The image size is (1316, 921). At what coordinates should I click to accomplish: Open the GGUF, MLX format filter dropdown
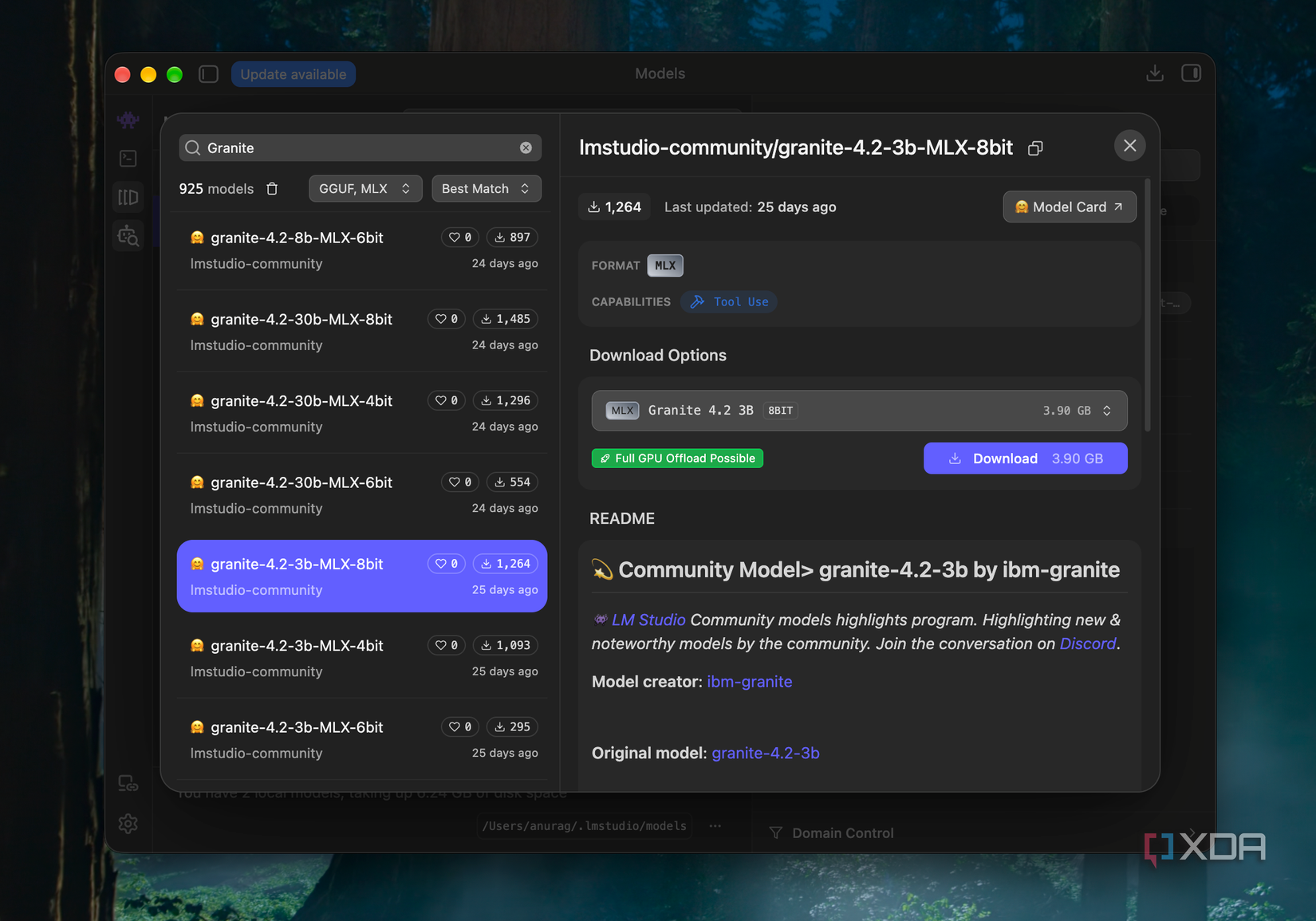365,189
